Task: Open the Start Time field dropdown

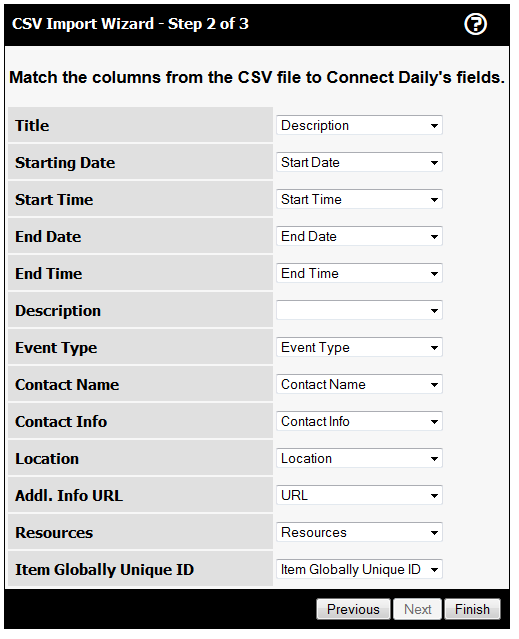Action: pyautogui.click(x=359, y=199)
